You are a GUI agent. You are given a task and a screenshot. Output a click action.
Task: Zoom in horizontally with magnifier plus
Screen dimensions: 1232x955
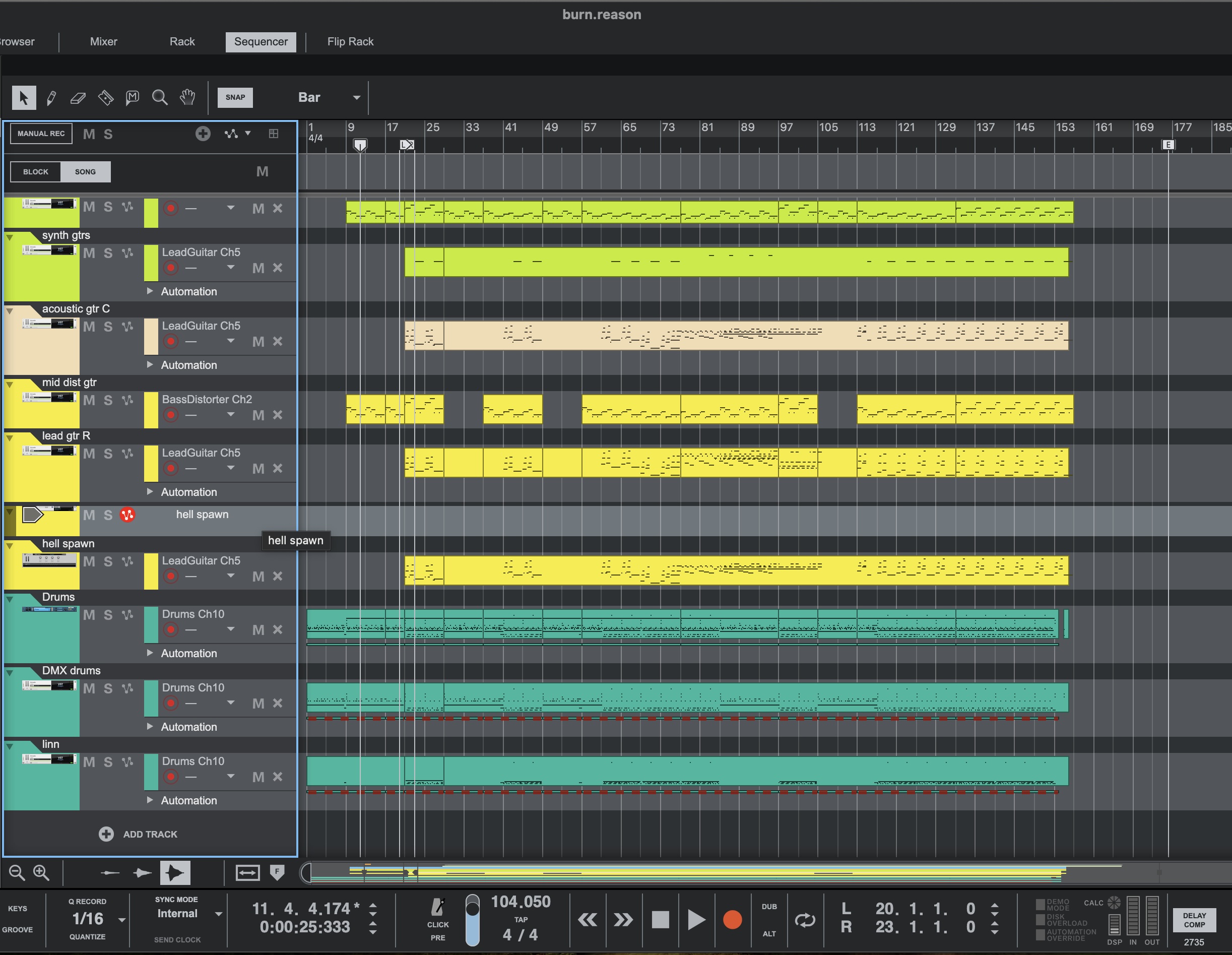tap(41, 873)
